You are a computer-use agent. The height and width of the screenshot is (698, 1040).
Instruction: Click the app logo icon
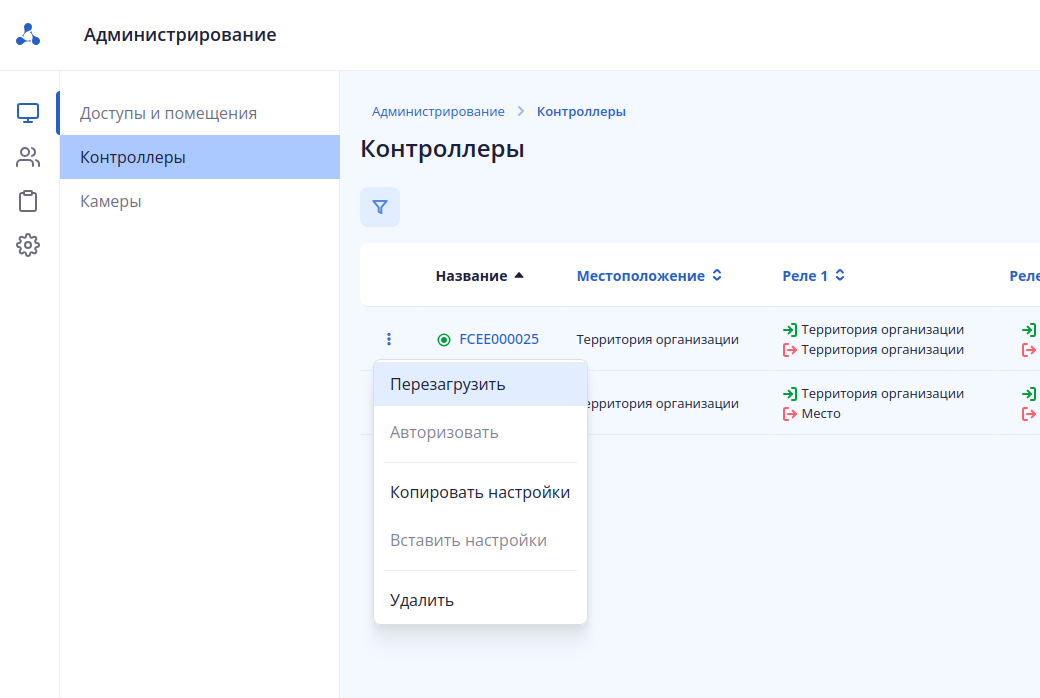[28, 36]
